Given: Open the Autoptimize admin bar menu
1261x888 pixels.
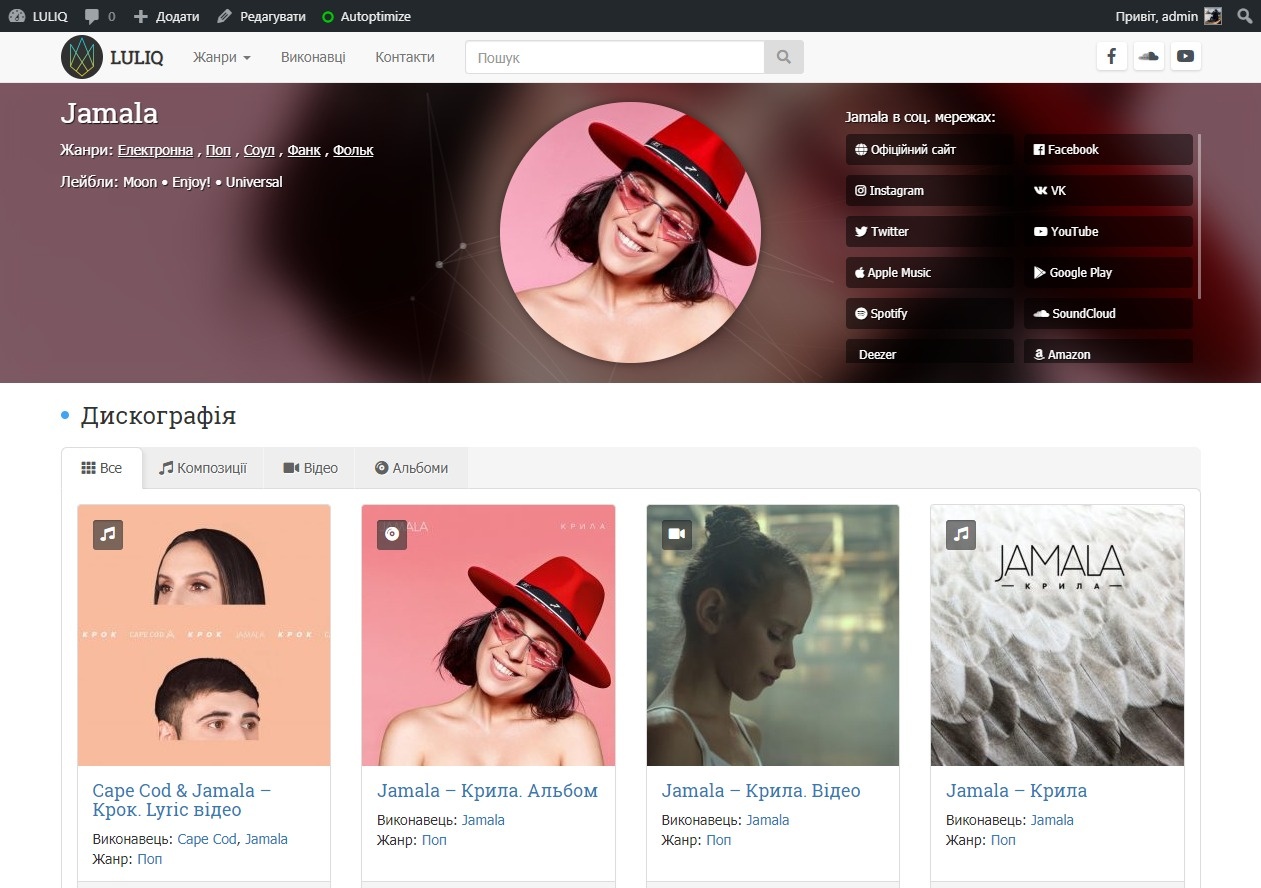Looking at the screenshot, I should 366,16.
